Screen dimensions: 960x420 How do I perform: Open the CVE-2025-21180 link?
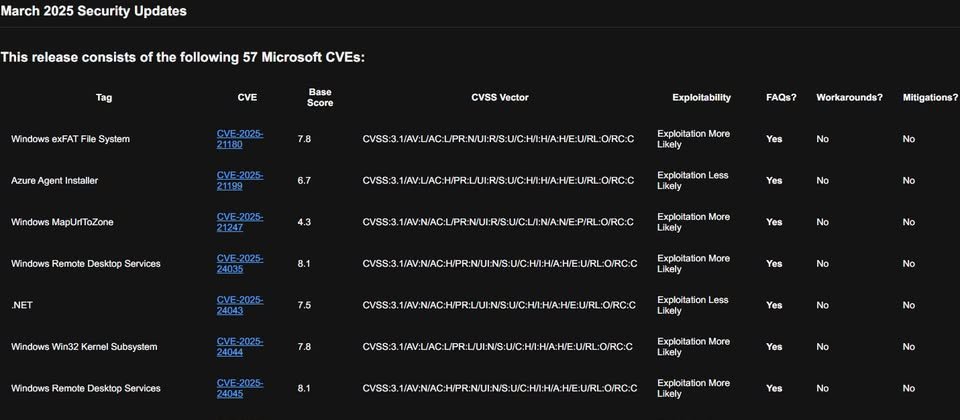(x=240, y=139)
